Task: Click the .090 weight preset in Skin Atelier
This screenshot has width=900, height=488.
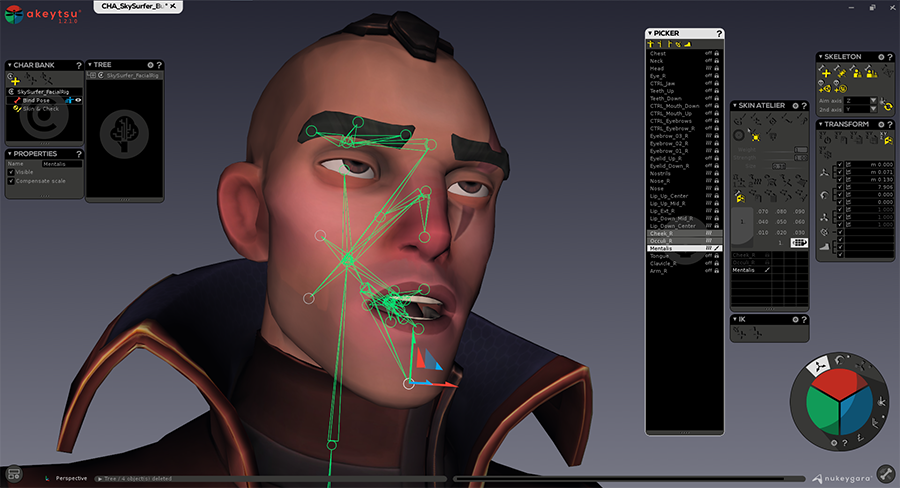Action: (799, 211)
